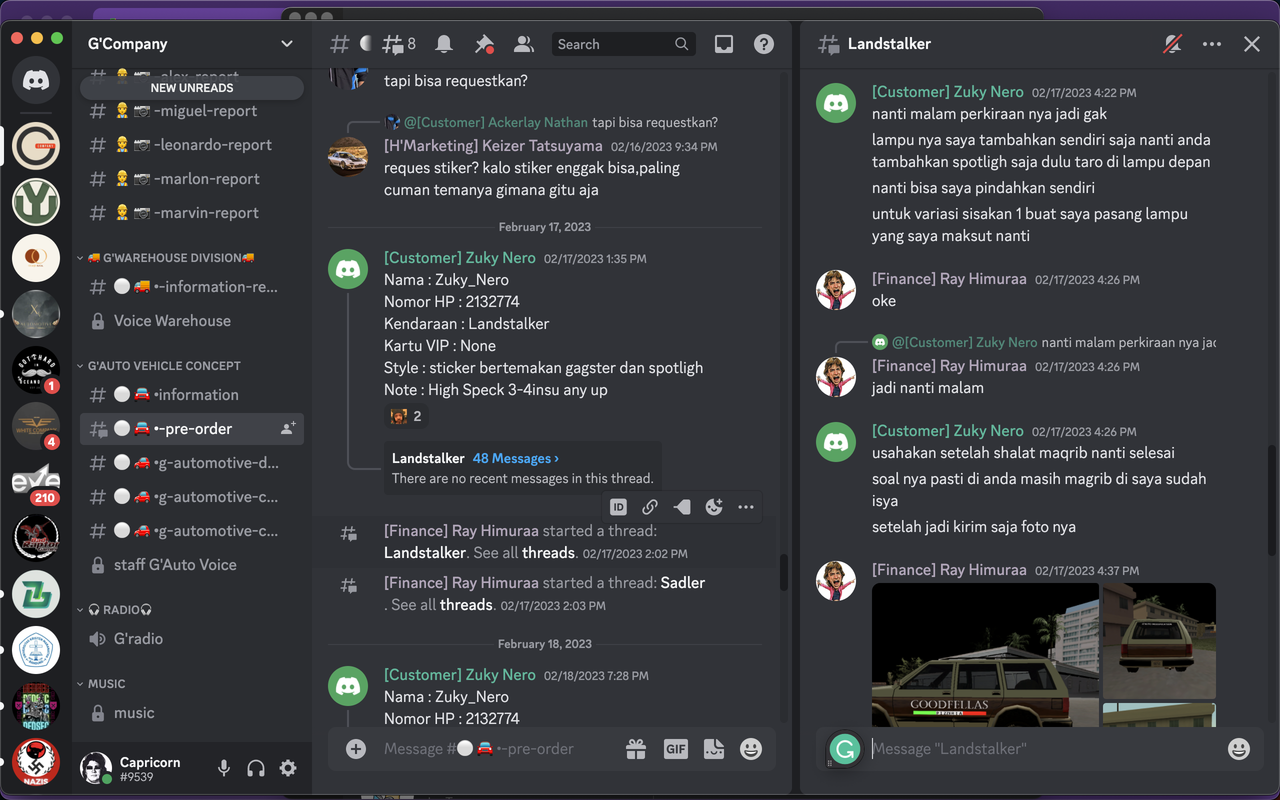This screenshot has width=1280, height=800.
Task: Open the rear-view car image thumbnail
Action: pyautogui.click(x=1159, y=641)
